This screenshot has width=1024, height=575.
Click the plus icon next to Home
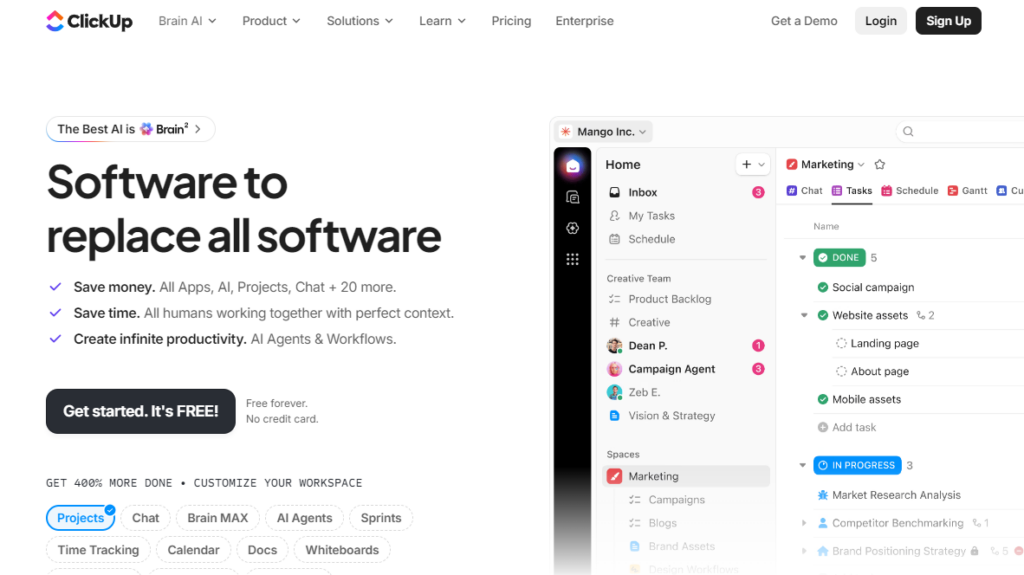pyautogui.click(x=746, y=165)
